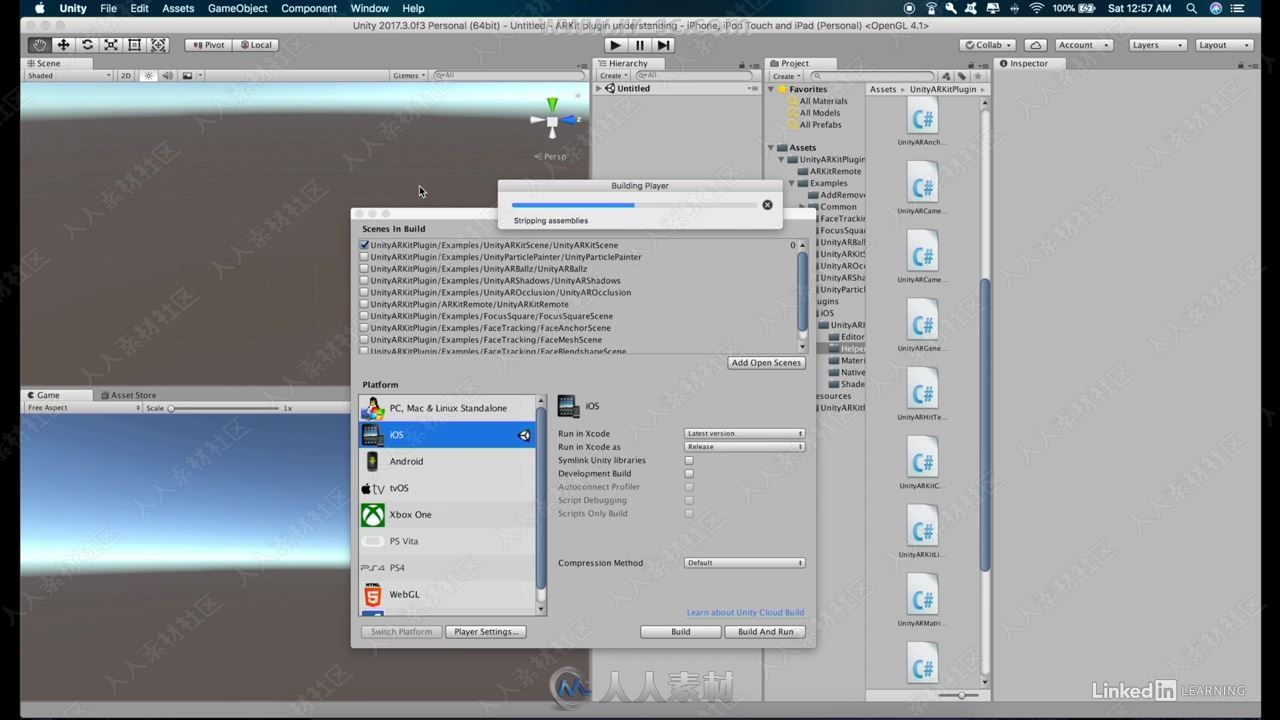Image resolution: width=1280 pixels, height=720 pixels.
Task: Select the combined Transform tool
Action: (158, 45)
